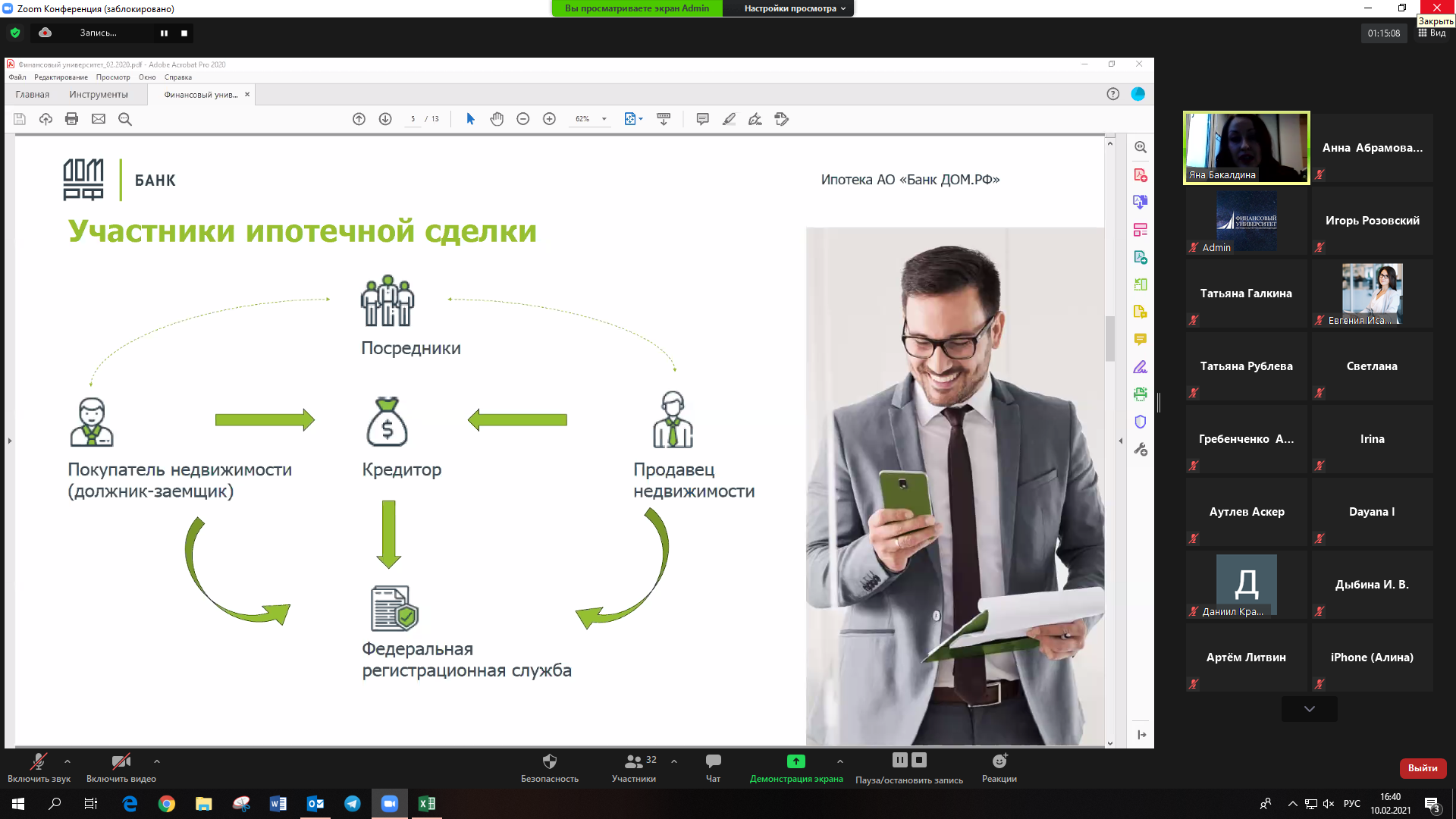Toggle the Участники participants panel
Viewport: 1456px width, 819px height.
click(x=635, y=767)
